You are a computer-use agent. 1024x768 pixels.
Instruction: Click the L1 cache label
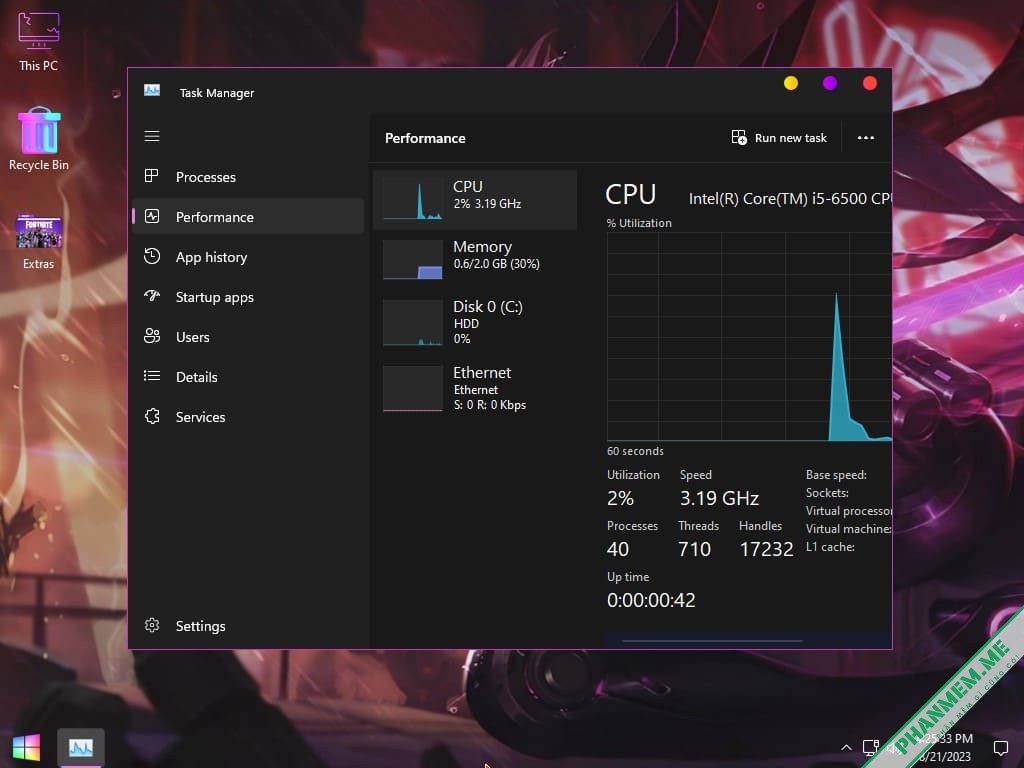[x=830, y=547]
